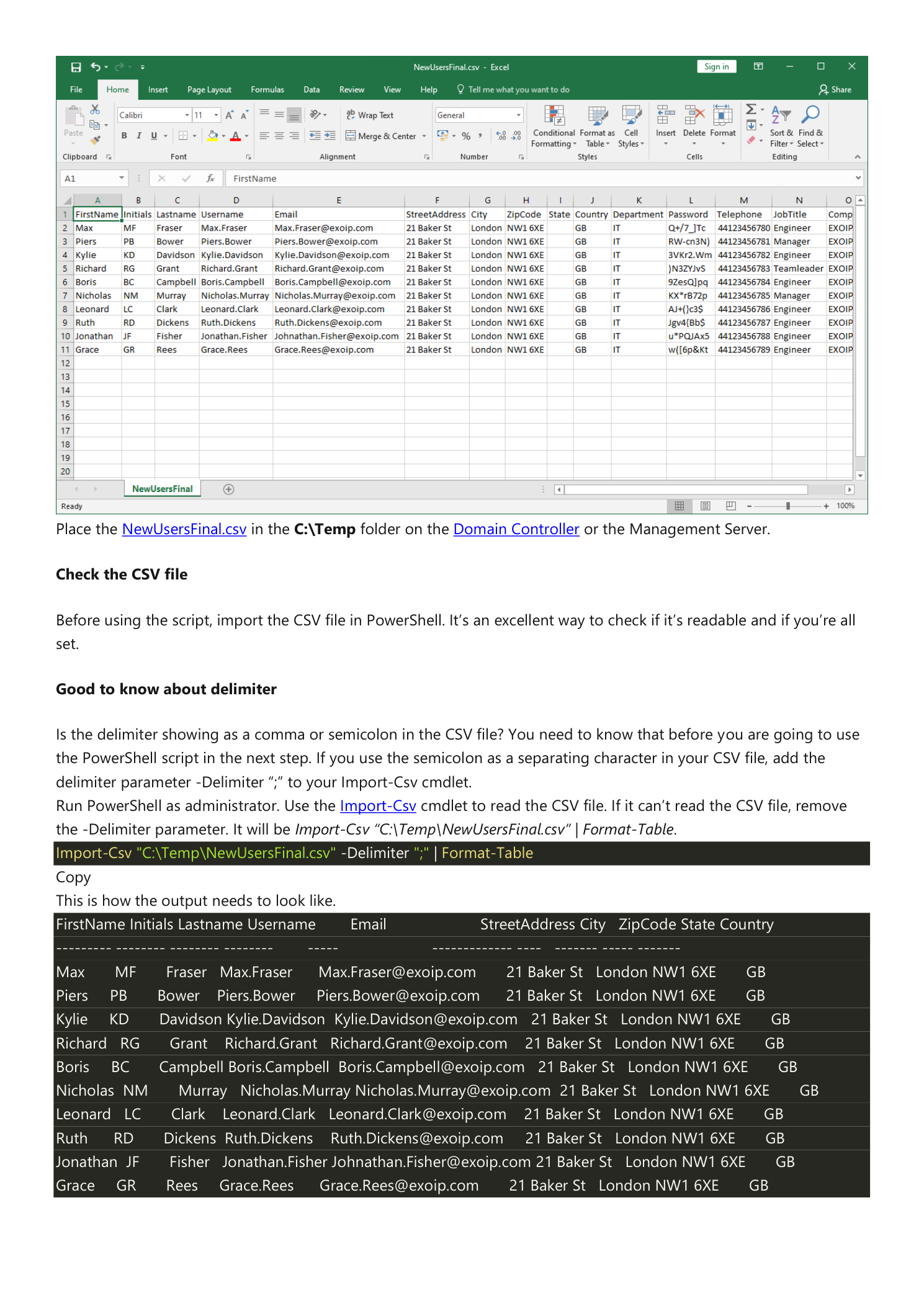The height and width of the screenshot is (1306, 924).
Task: Expand the Borders dropdown arrow
Action: [x=194, y=136]
